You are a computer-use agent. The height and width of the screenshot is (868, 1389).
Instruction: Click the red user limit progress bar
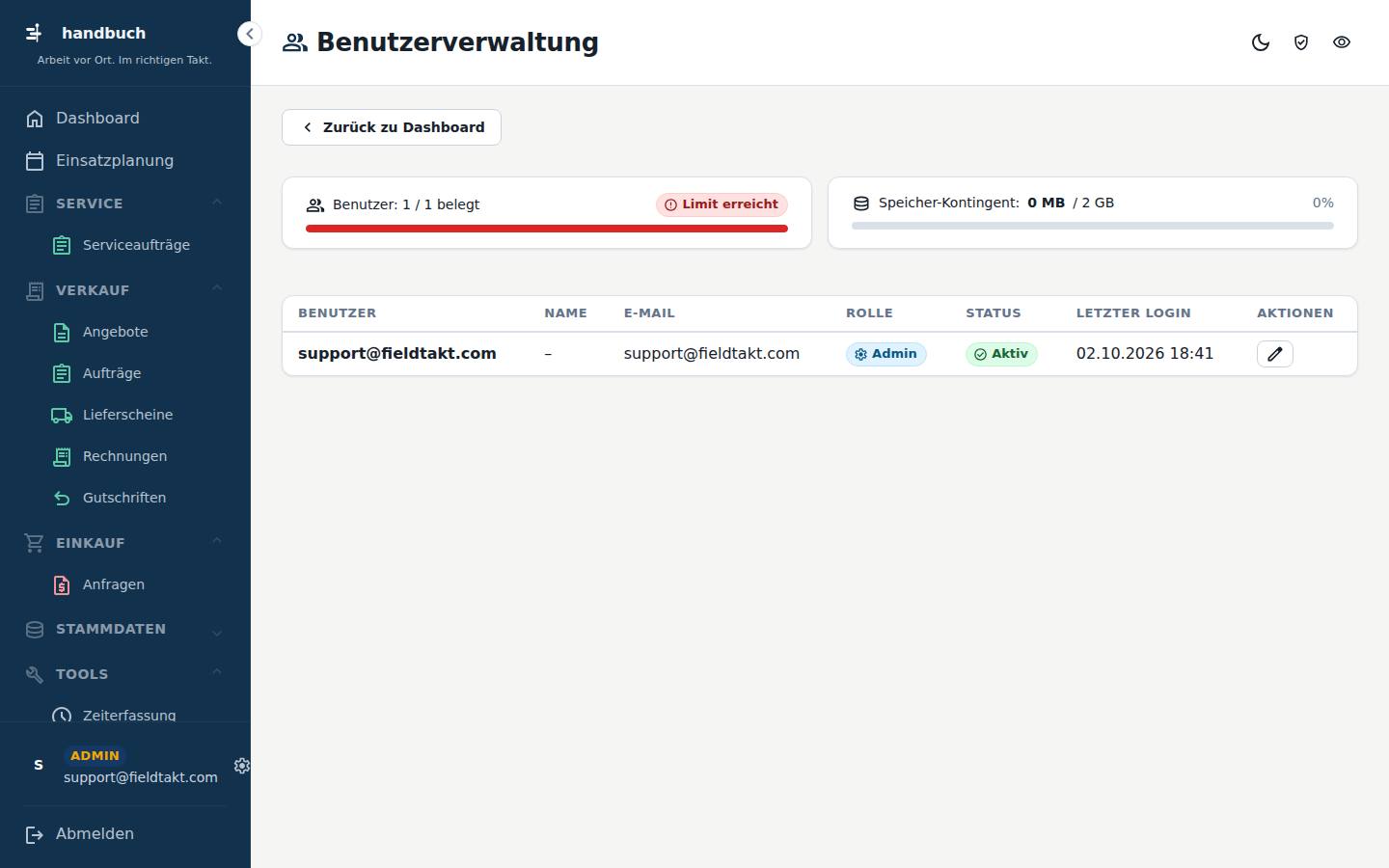[x=547, y=229]
